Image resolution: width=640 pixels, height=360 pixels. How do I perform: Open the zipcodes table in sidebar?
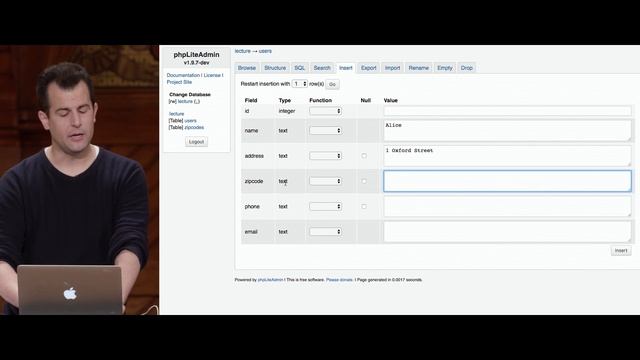[194, 127]
